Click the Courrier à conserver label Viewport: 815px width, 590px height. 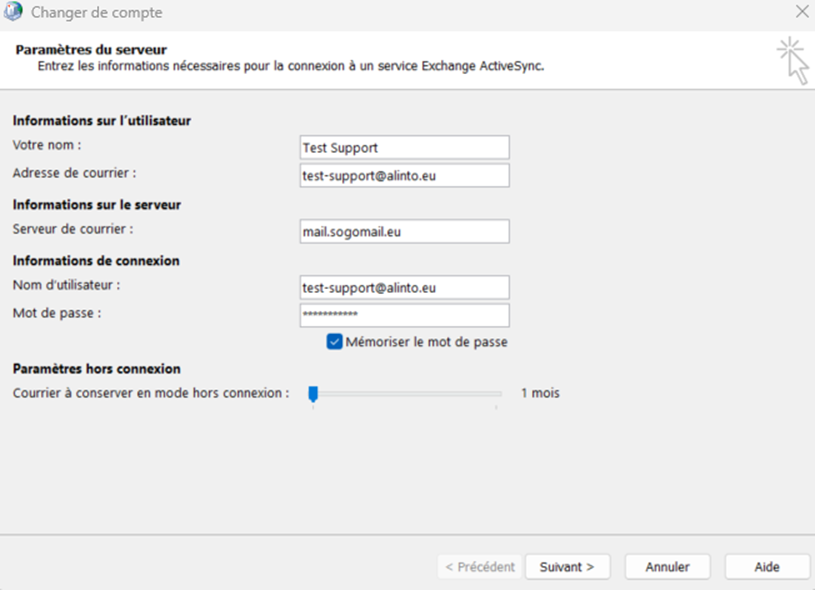point(151,393)
